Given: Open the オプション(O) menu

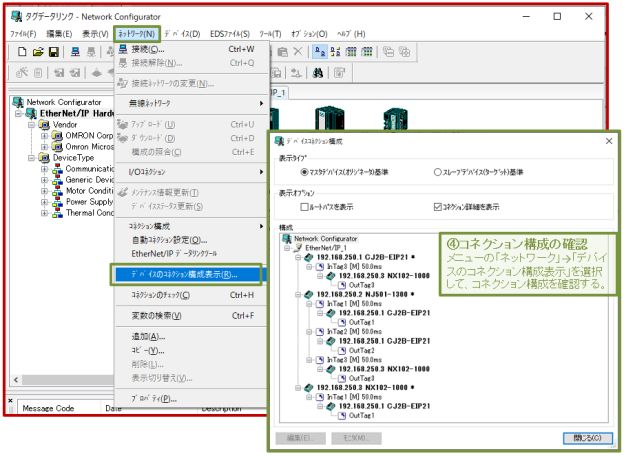Looking at the screenshot, I should coord(309,34).
